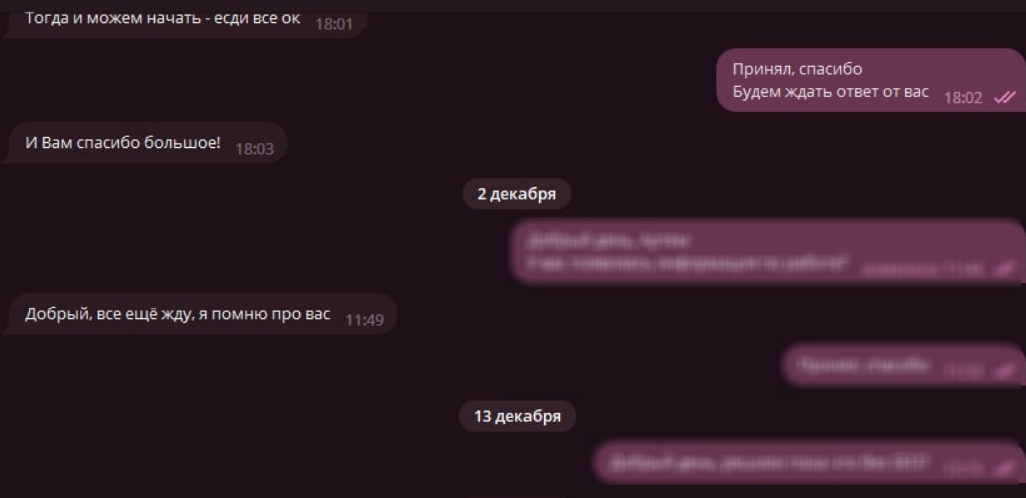Click blurred timestamp on two-line outgoing message
Screen dimensions: 1026x498
[923, 268]
